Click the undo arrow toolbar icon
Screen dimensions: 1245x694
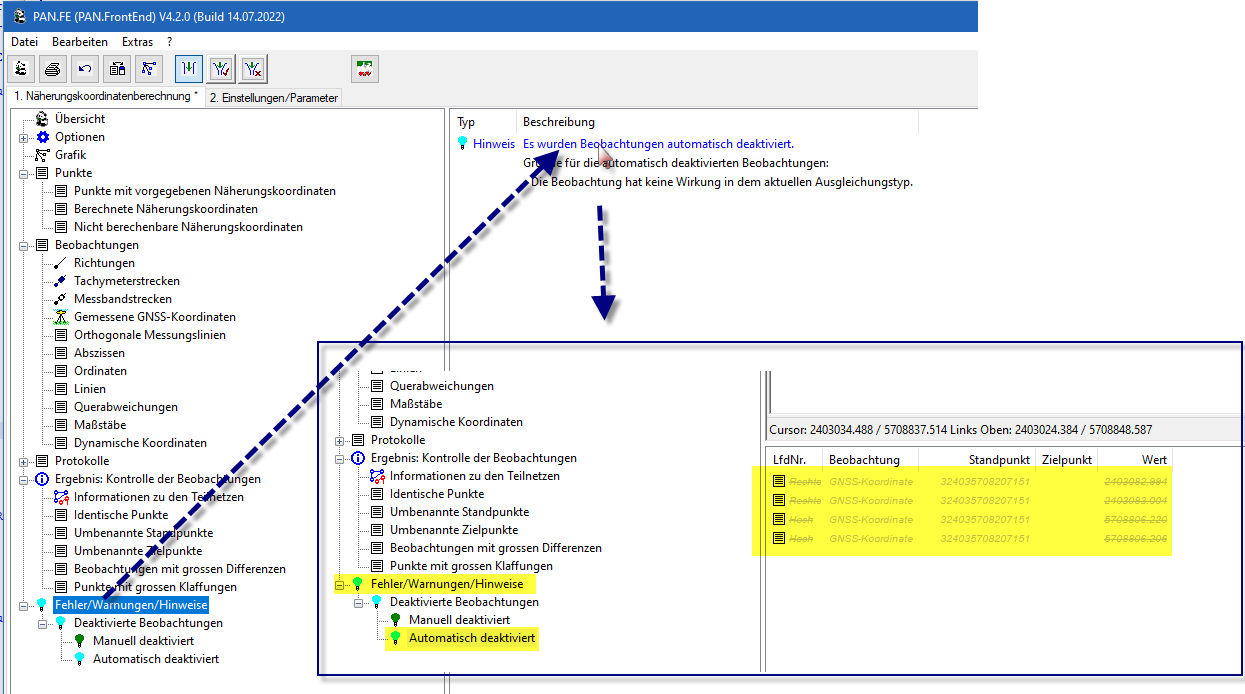pyautogui.click(x=85, y=69)
